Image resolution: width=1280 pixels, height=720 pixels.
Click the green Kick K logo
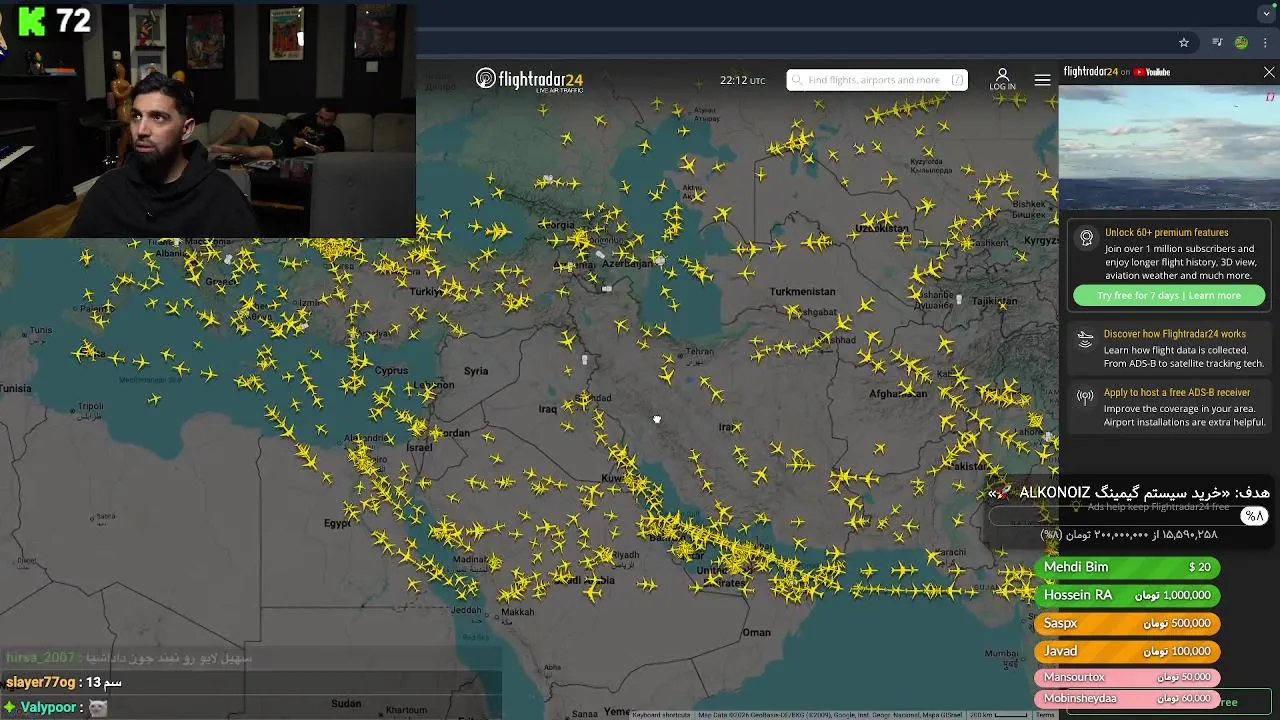tap(32, 20)
